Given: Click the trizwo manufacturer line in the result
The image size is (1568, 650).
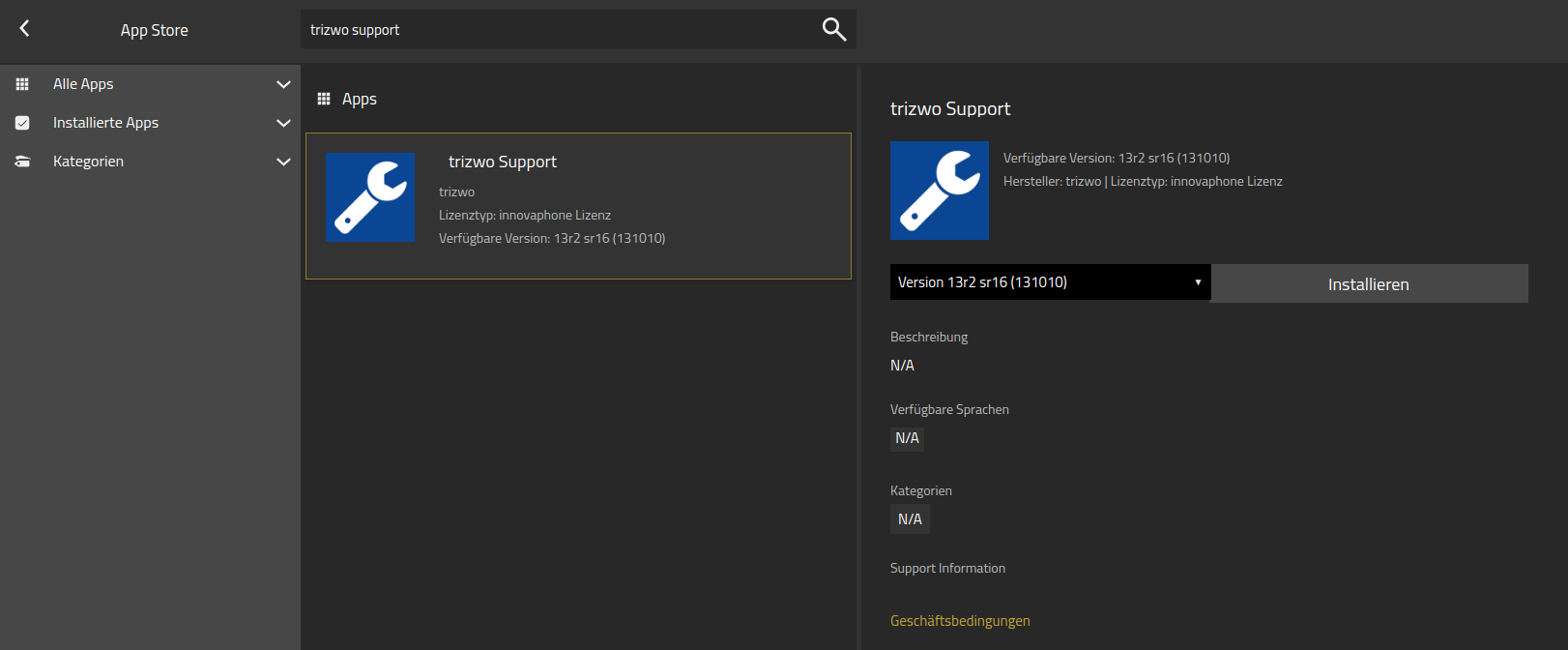Looking at the screenshot, I should click(457, 192).
